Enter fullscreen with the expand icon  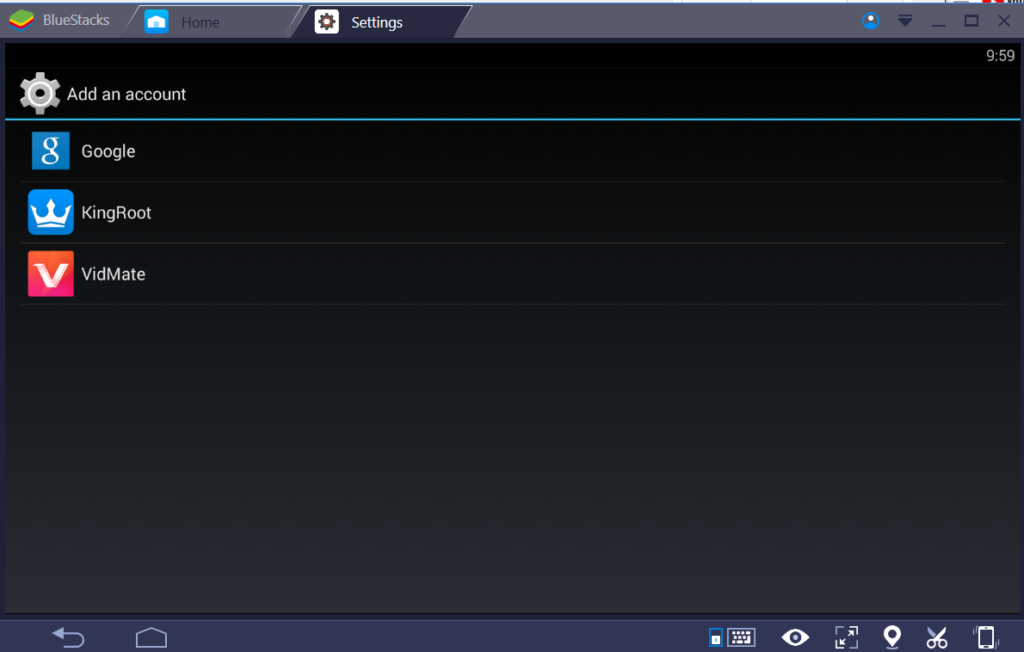pyautogui.click(x=846, y=637)
